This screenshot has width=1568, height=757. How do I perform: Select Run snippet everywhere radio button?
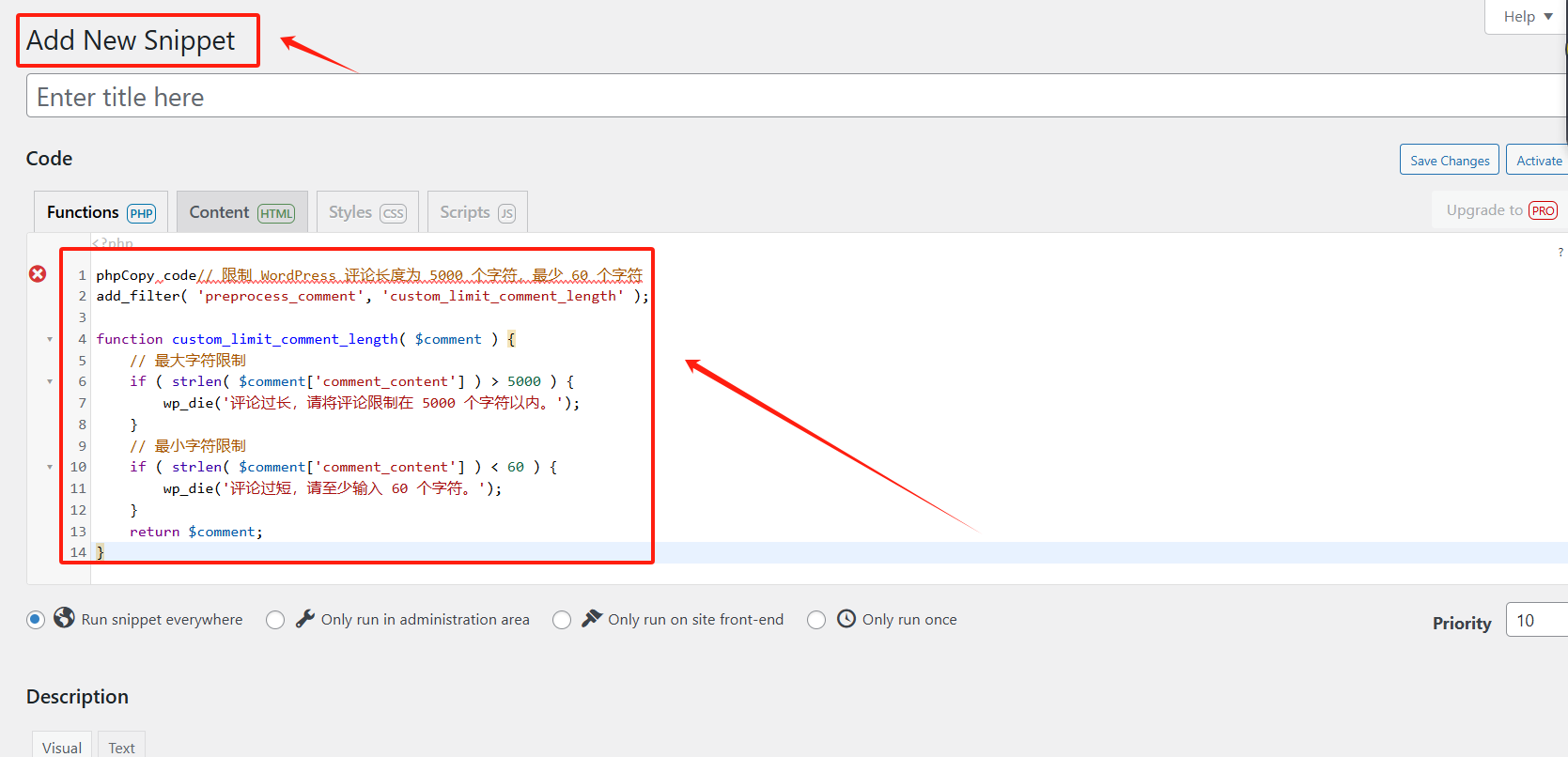[x=36, y=620]
